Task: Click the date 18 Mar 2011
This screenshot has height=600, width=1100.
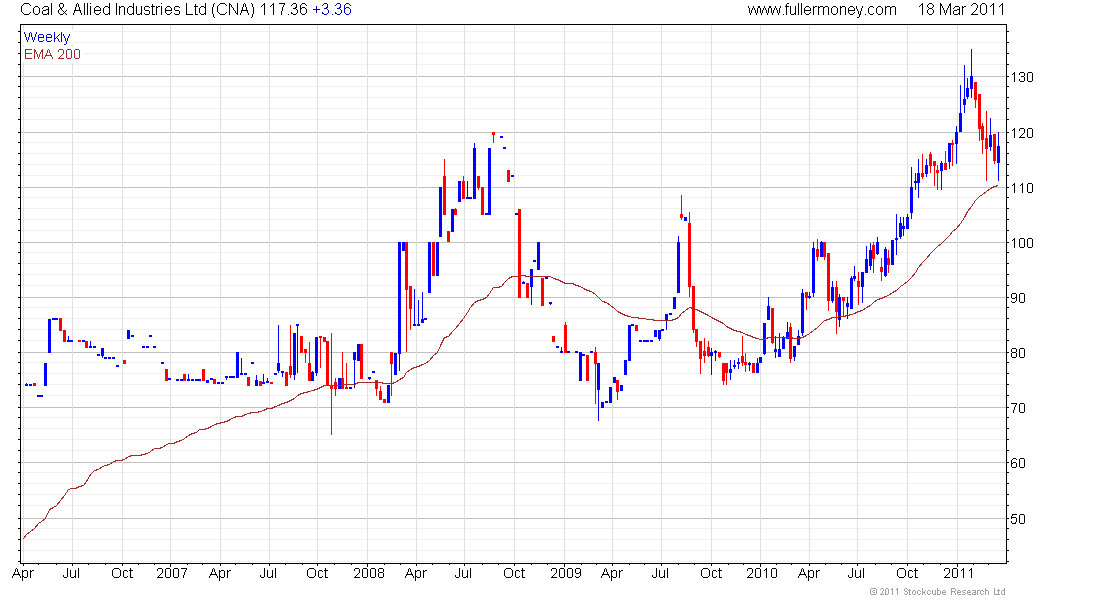Action: [x=961, y=10]
